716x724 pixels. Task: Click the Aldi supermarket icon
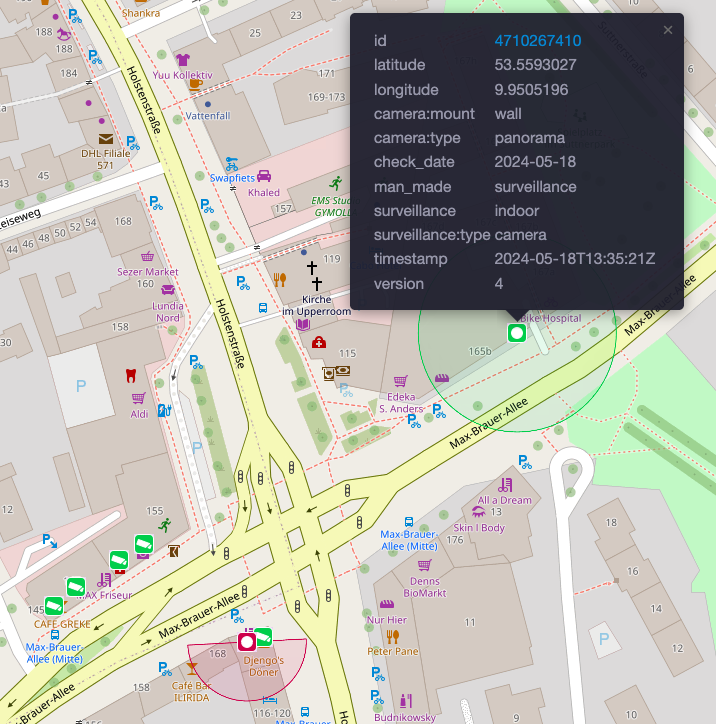click(139, 397)
